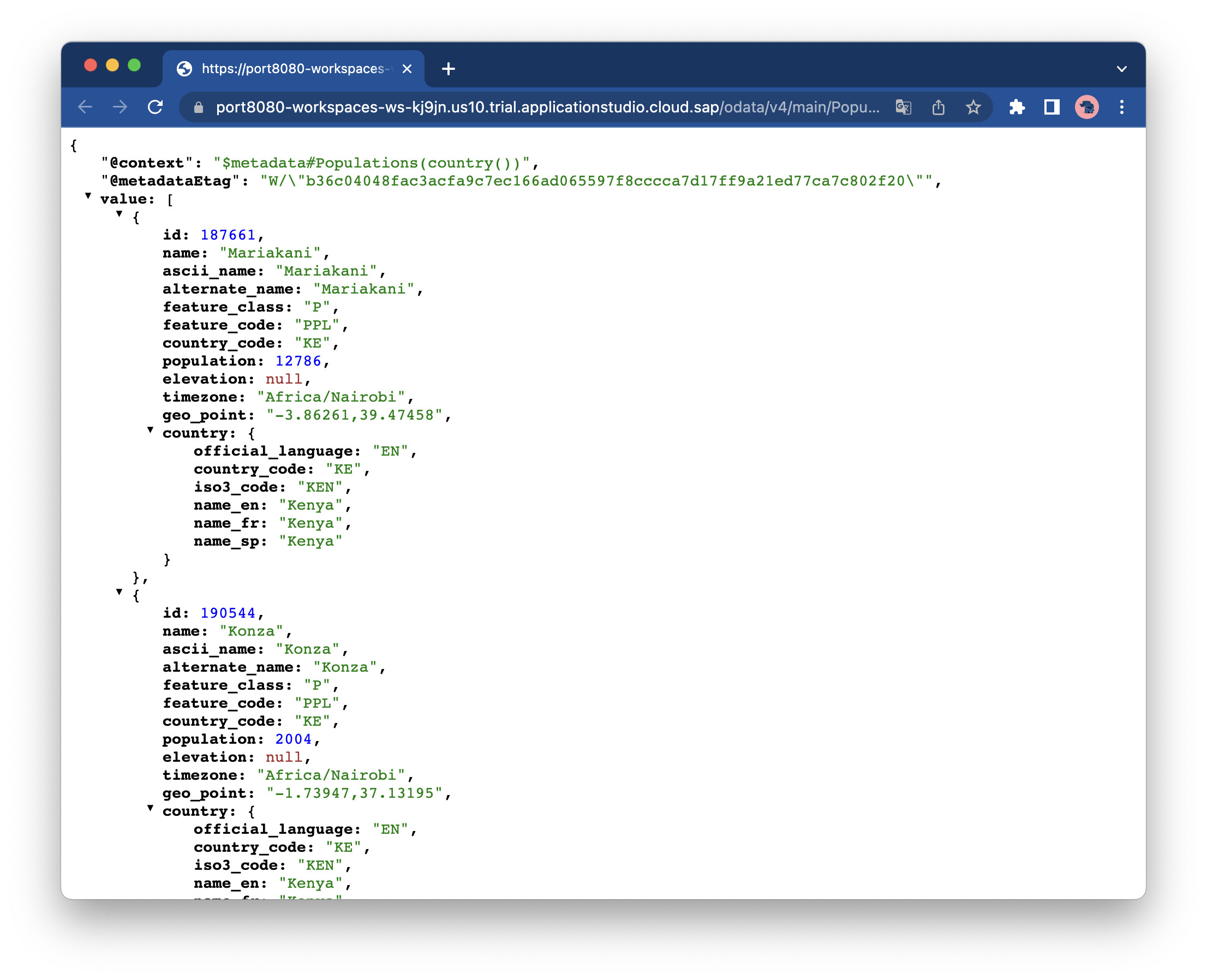Collapse the value array triangle
Image resolution: width=1207 pixels, height=980 pixels.
(88, 196)
